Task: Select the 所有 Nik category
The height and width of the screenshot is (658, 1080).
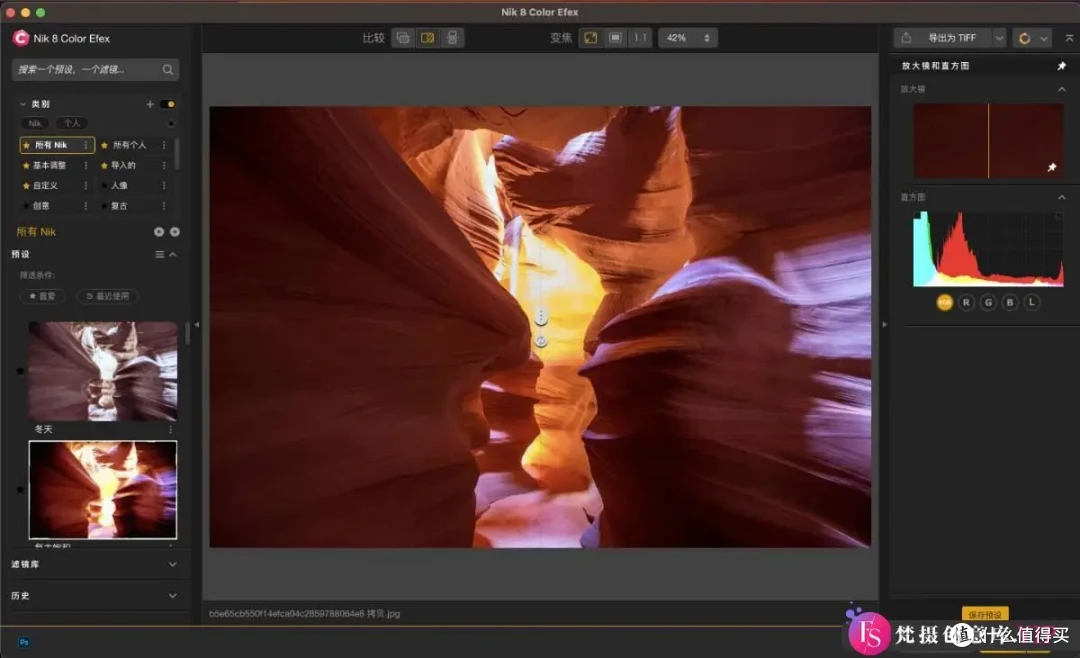Action: [57, 145]
